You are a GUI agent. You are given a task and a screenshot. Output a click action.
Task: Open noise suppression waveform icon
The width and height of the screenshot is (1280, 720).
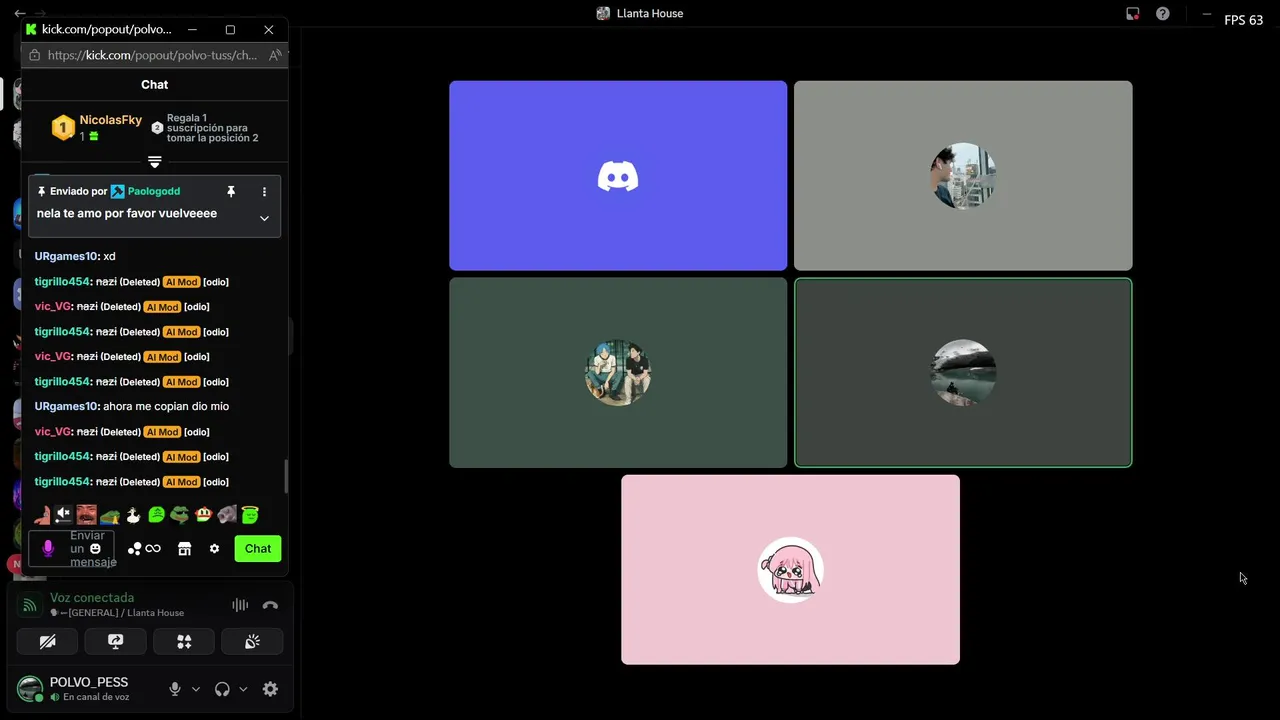click(240, 605)
